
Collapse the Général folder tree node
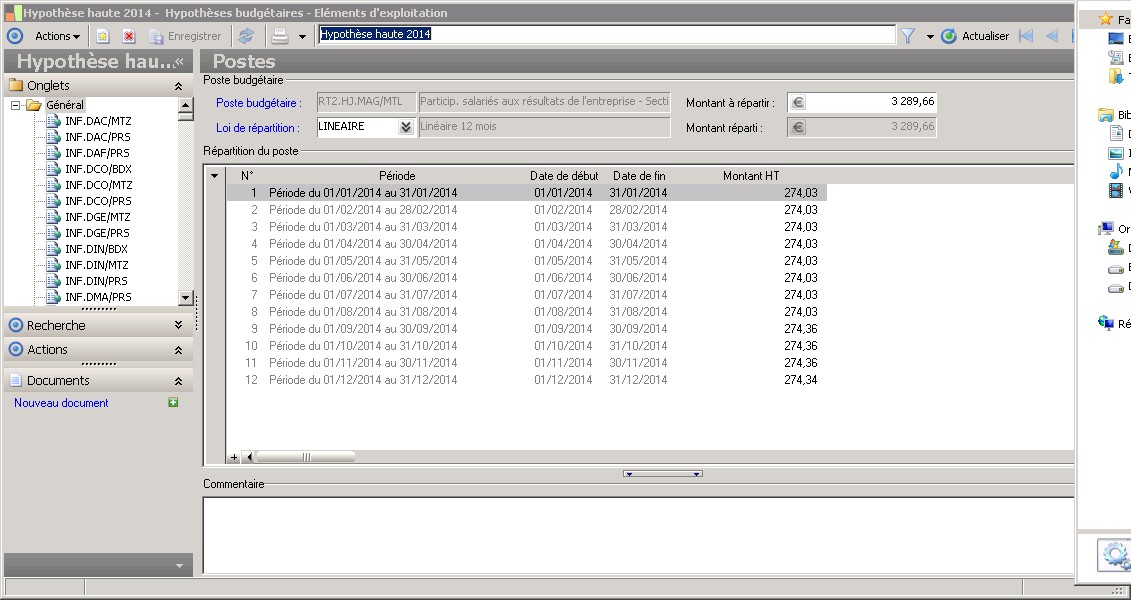tap(16, 105)
